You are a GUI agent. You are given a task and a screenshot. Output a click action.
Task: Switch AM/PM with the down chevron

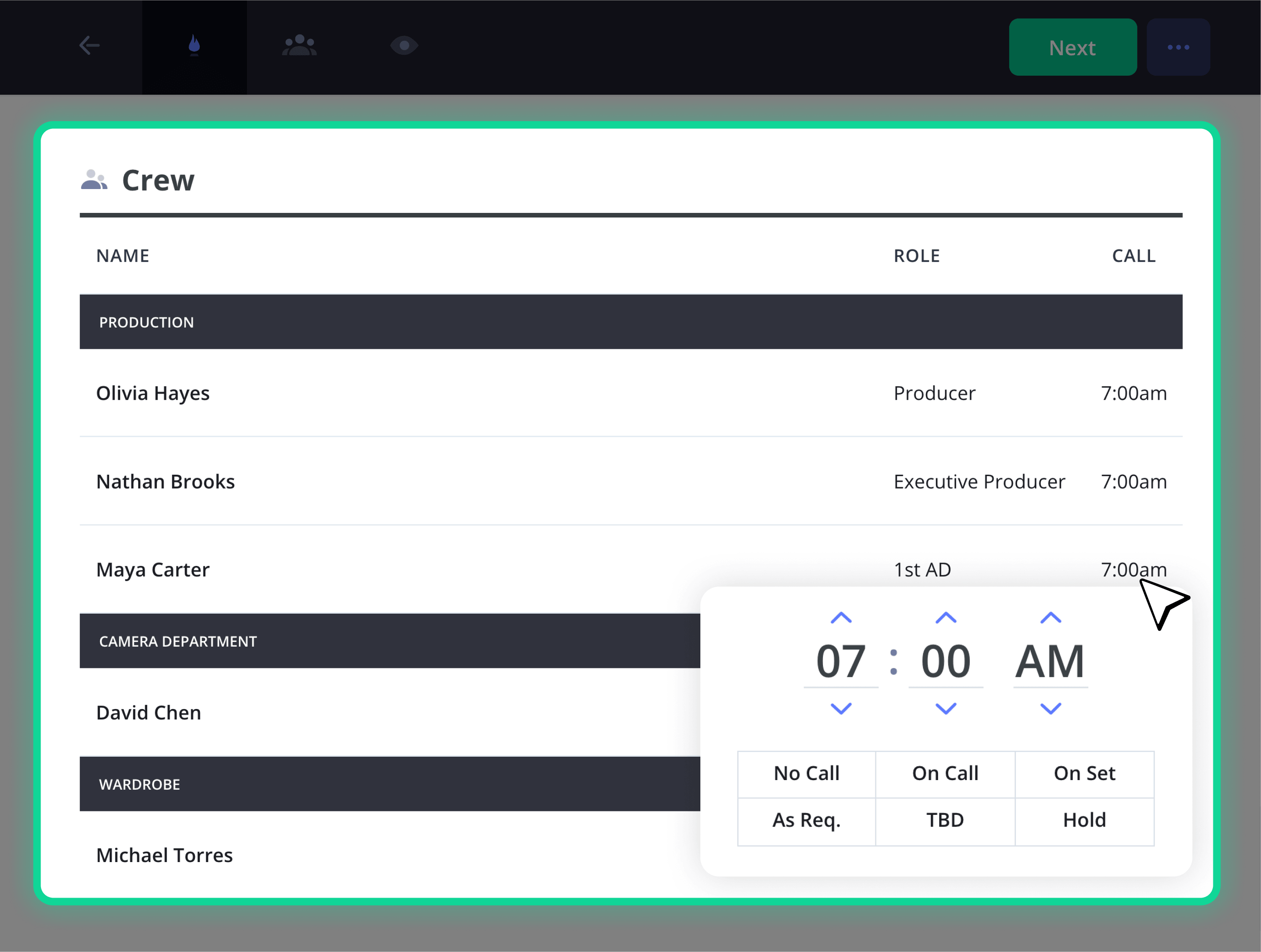[x=1051, y=709]
